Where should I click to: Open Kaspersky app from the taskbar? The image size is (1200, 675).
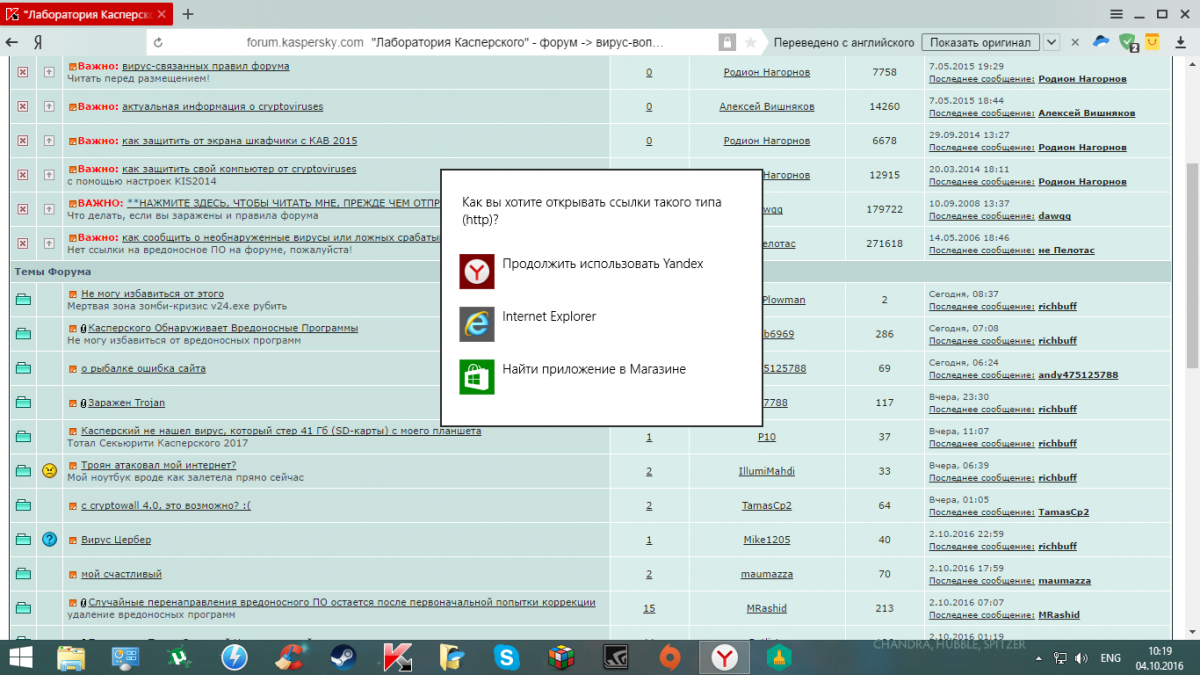click(x=398, y=656)
